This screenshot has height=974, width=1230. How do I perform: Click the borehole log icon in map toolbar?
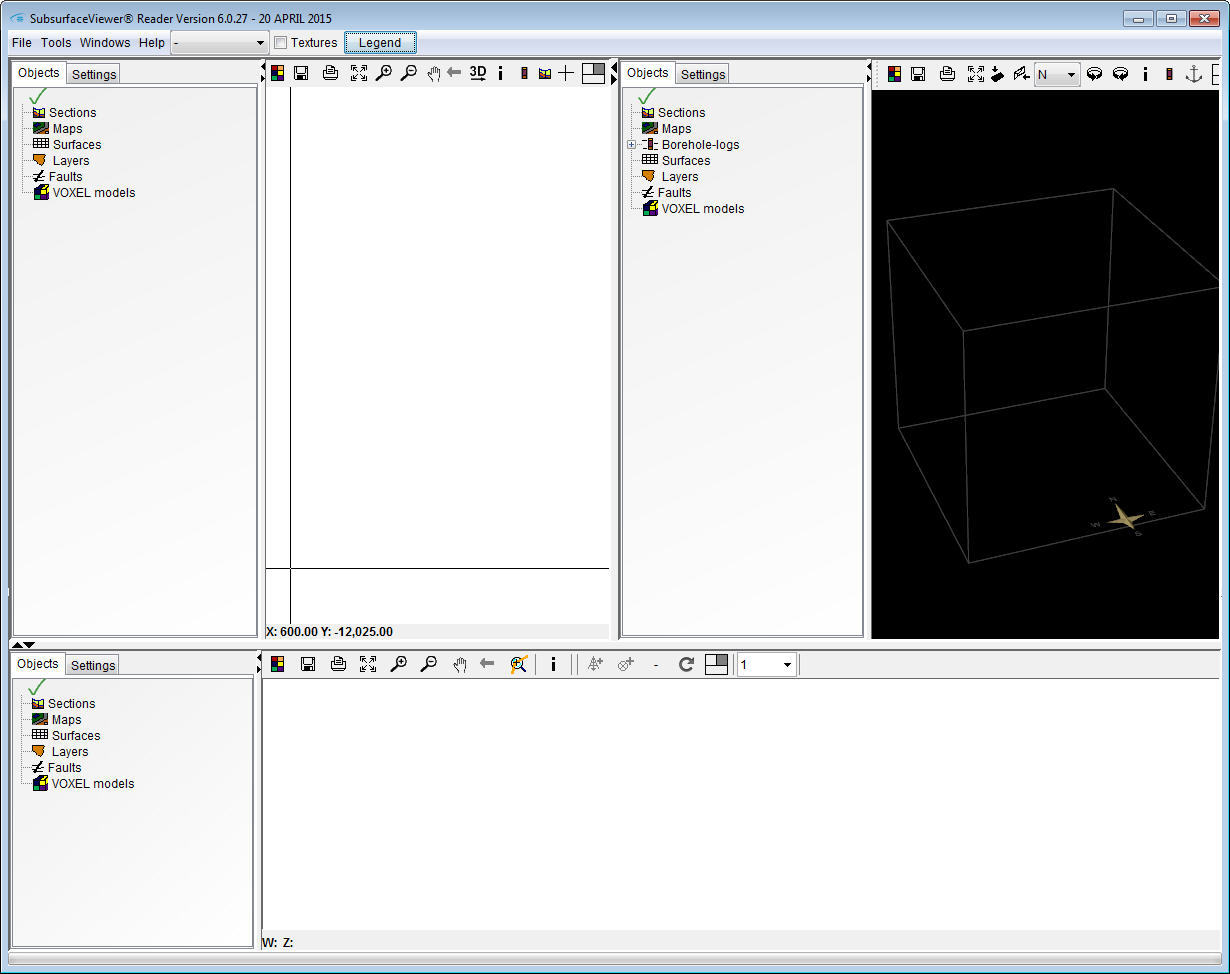pyautogui.click(x=523, y=73)
